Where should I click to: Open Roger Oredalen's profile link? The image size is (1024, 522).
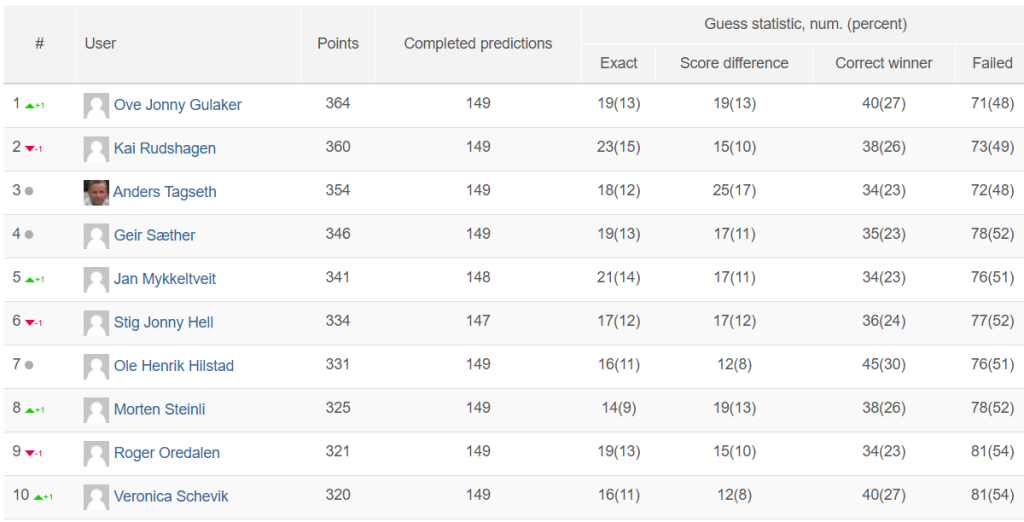[167, 452]
